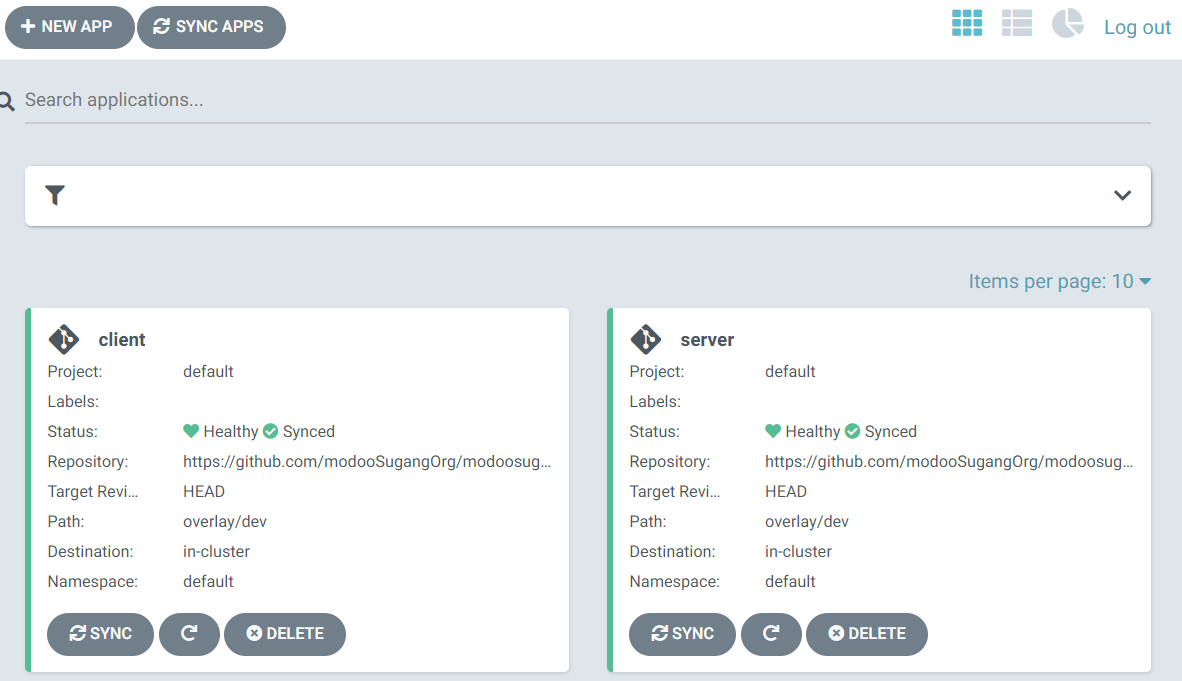This screenshot has width=1182, height=681.
Task: Click client Target Revision HEAD value
Action: tap(204, 492)
